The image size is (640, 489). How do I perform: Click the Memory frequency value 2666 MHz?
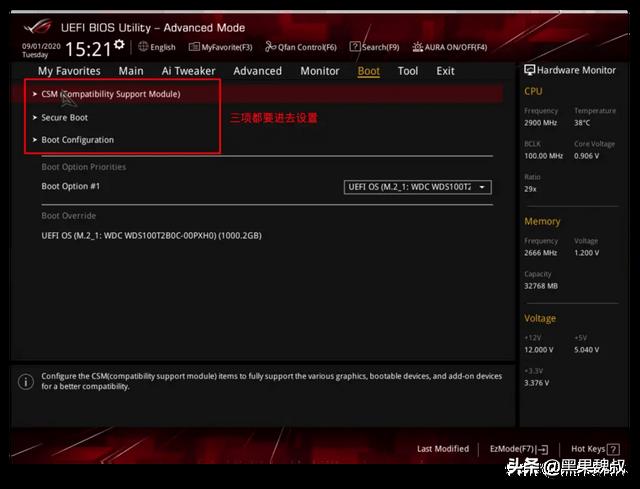tap(540, 253)
